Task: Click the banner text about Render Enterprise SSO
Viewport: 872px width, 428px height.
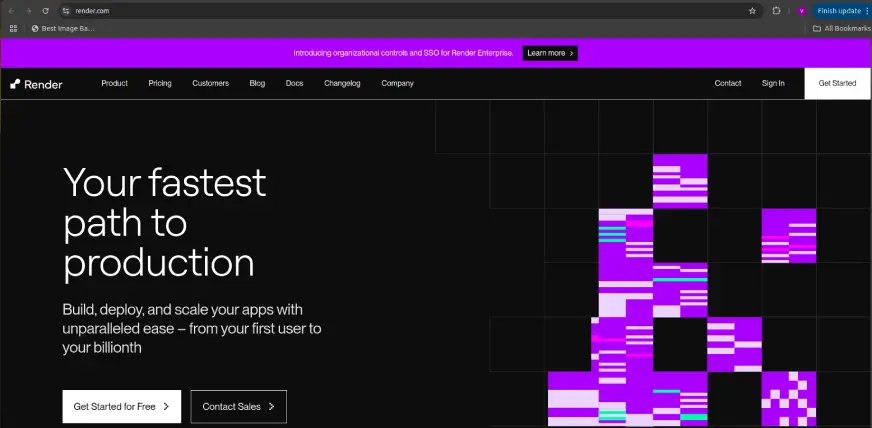Action: point(403,53)
